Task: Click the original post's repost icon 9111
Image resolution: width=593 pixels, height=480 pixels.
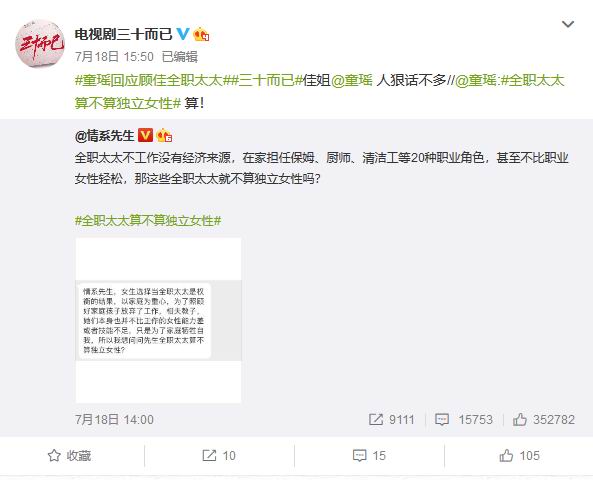Action: 391,419
